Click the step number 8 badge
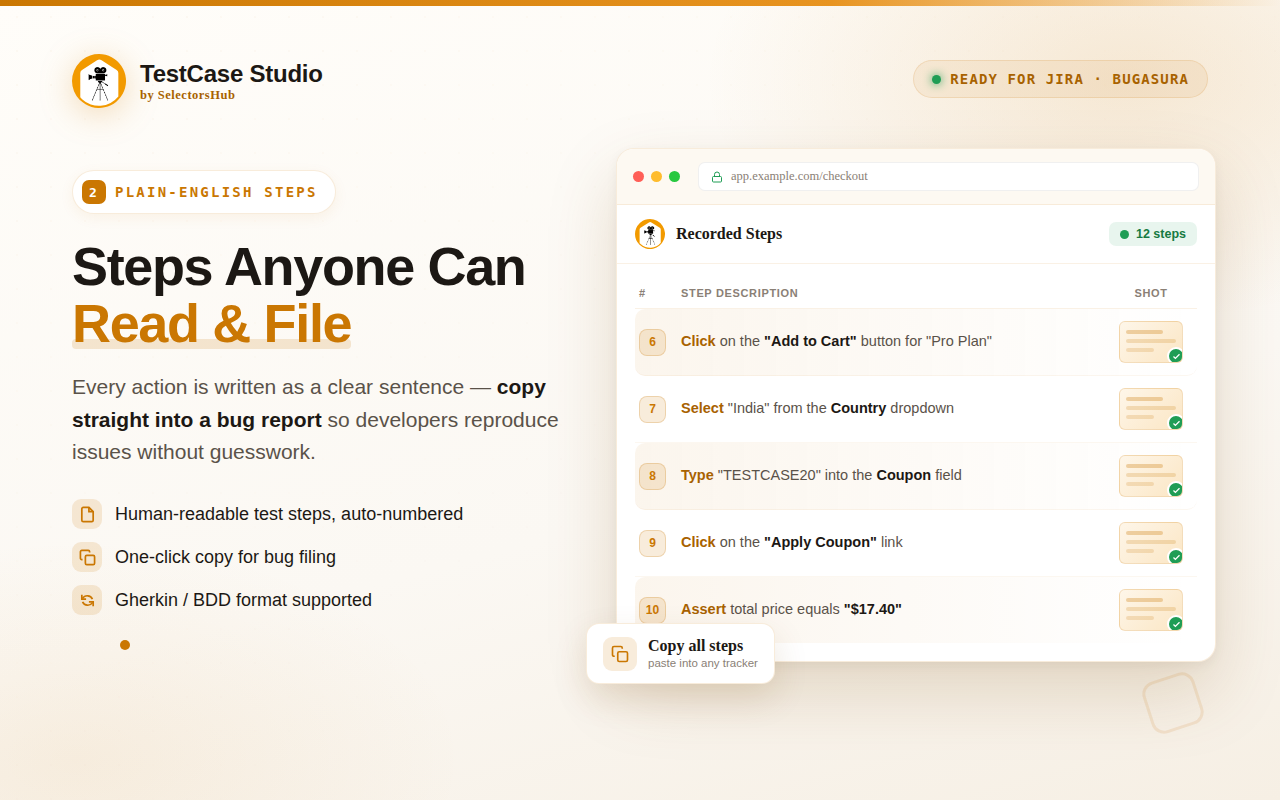 pos(652,476)
